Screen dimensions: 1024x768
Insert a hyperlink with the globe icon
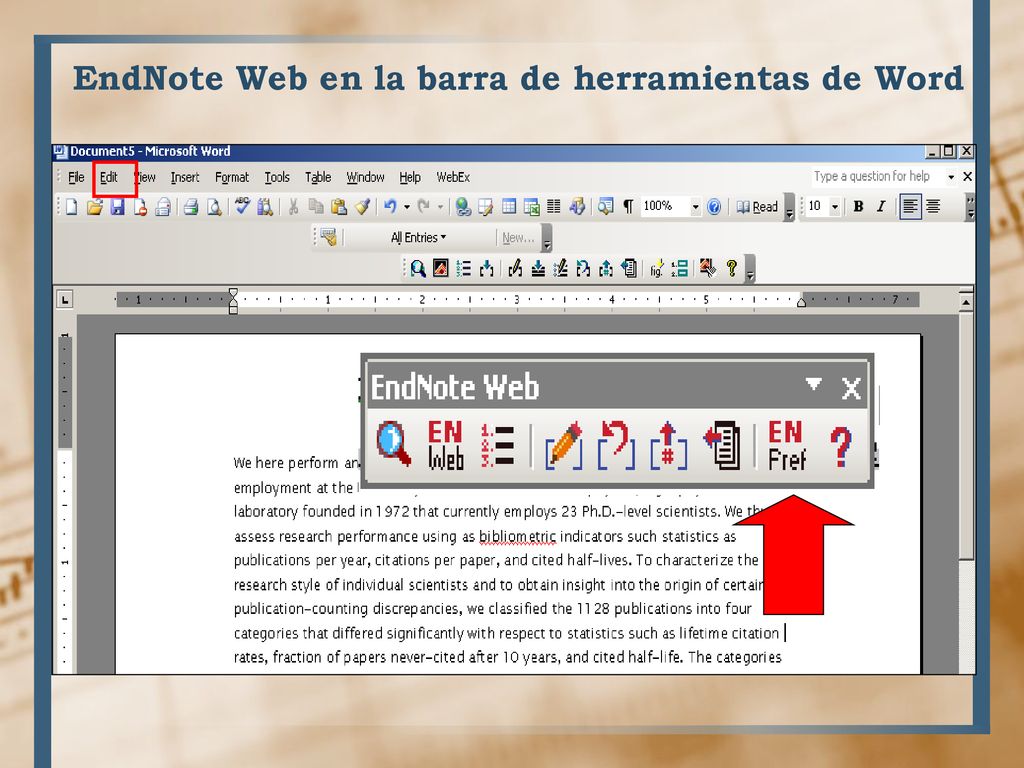463,207
